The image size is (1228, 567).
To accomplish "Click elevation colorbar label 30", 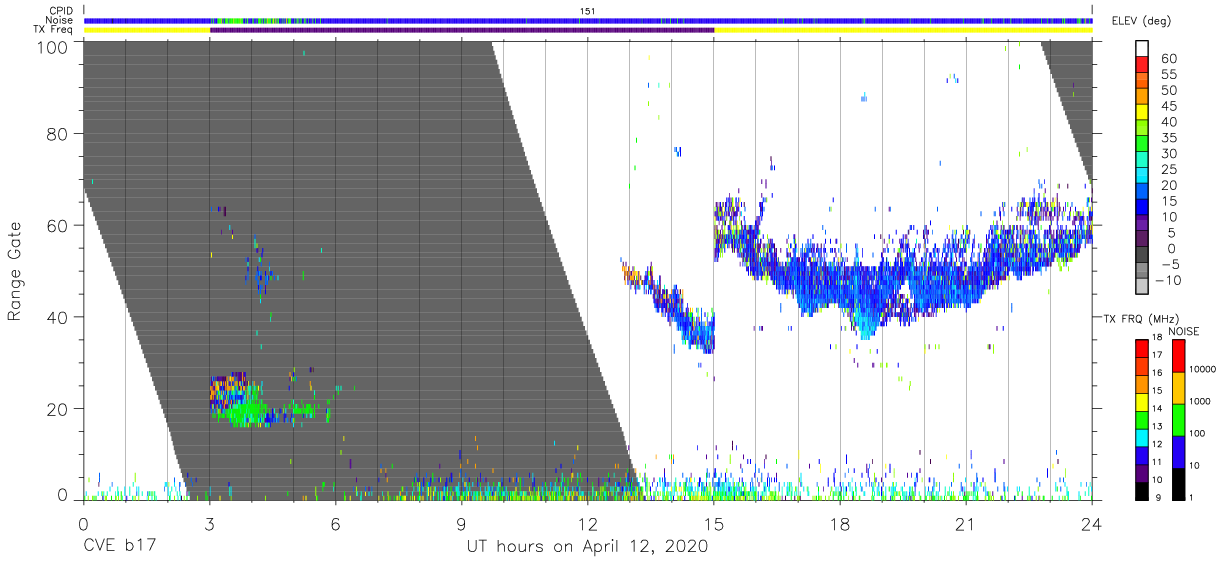I will 1169,153.
